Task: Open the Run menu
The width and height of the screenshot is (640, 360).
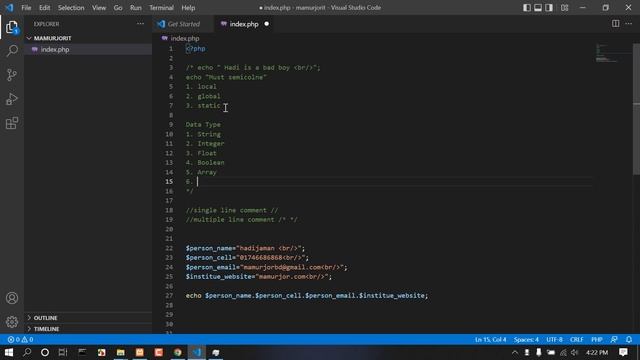Action: [136, 8]
